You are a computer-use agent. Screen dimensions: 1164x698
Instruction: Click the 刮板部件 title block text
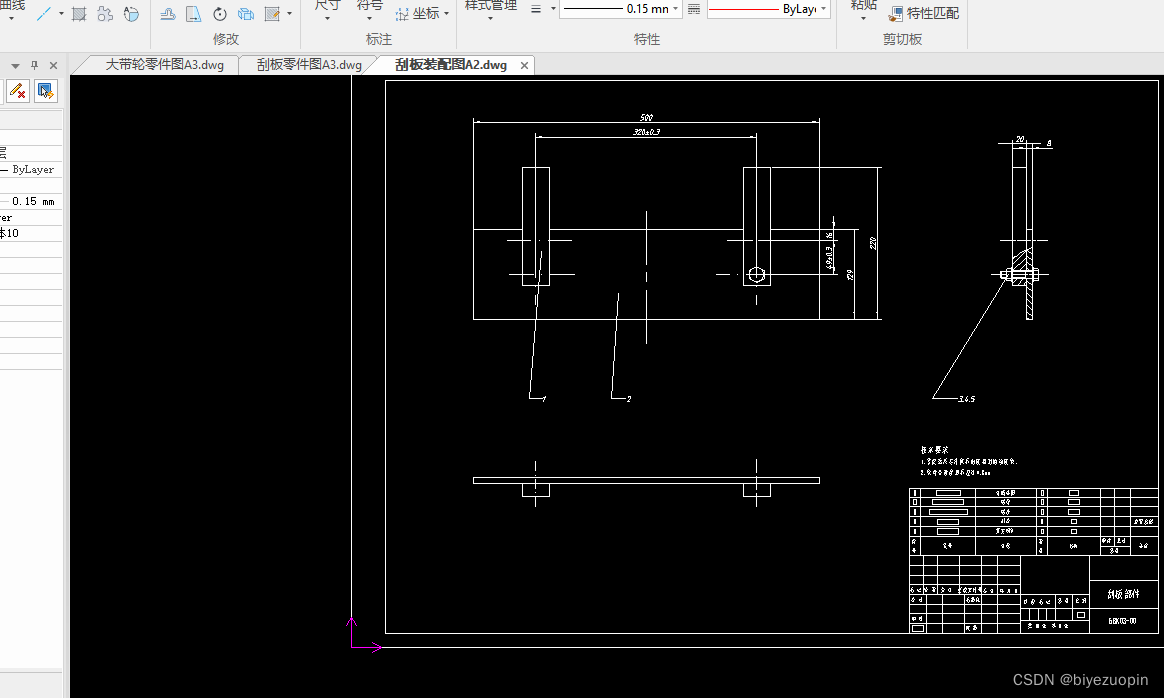pyautogui.click(x=1123, y=594)
